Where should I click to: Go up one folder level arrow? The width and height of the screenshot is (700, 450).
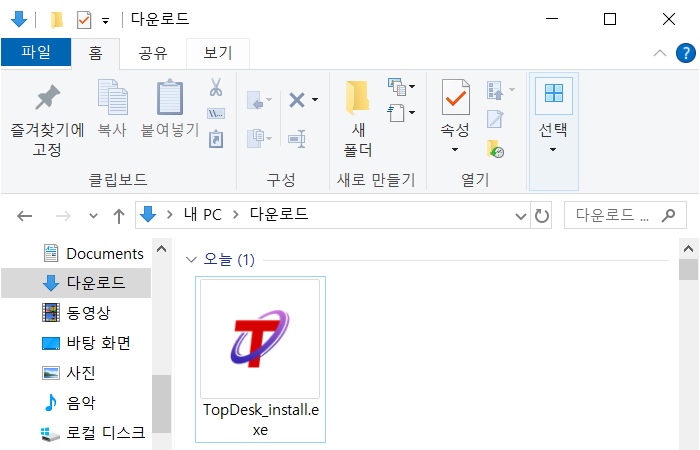[119, 216]
